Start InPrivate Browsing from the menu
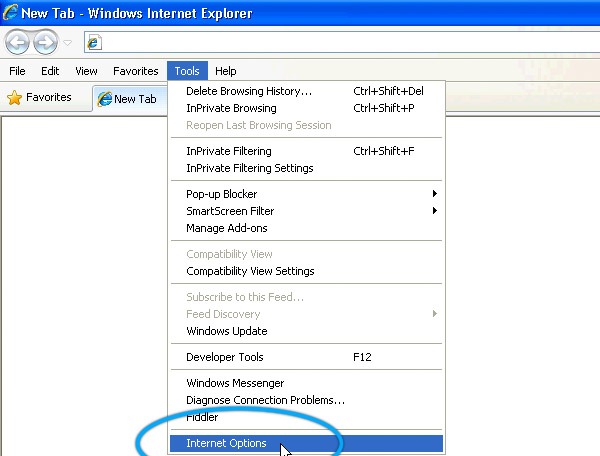The image size is (600, 456). [231, 108]
